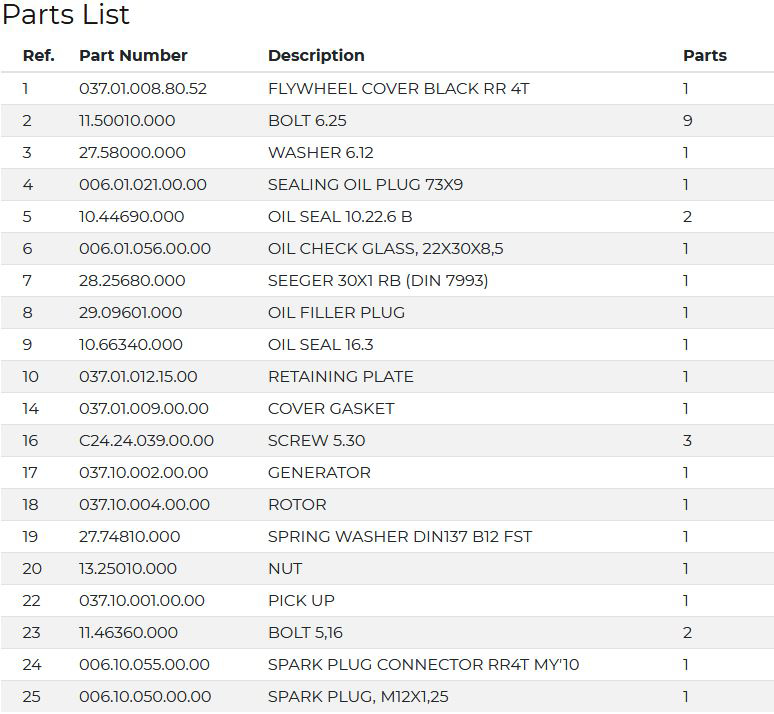Select part number 037.10.004.00.00

(145, 505)
